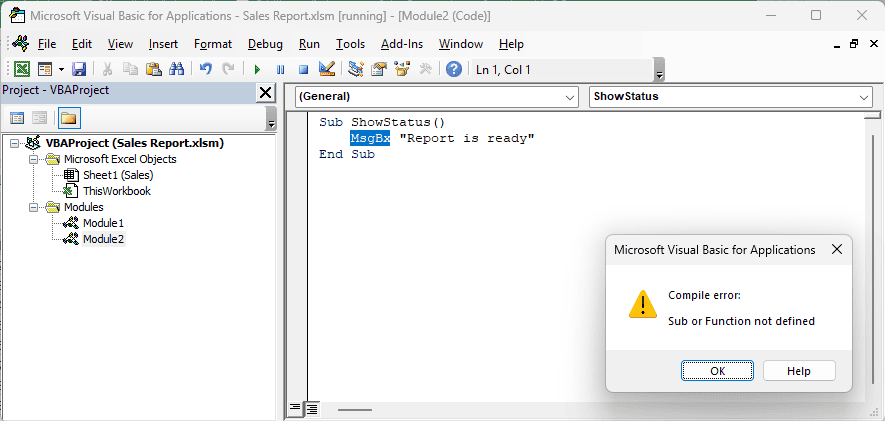The height and width of the screenshot is (421, 885).
Task: Open the (General) object dropdown
Action: pyautogui.click(x=437, y=97)
